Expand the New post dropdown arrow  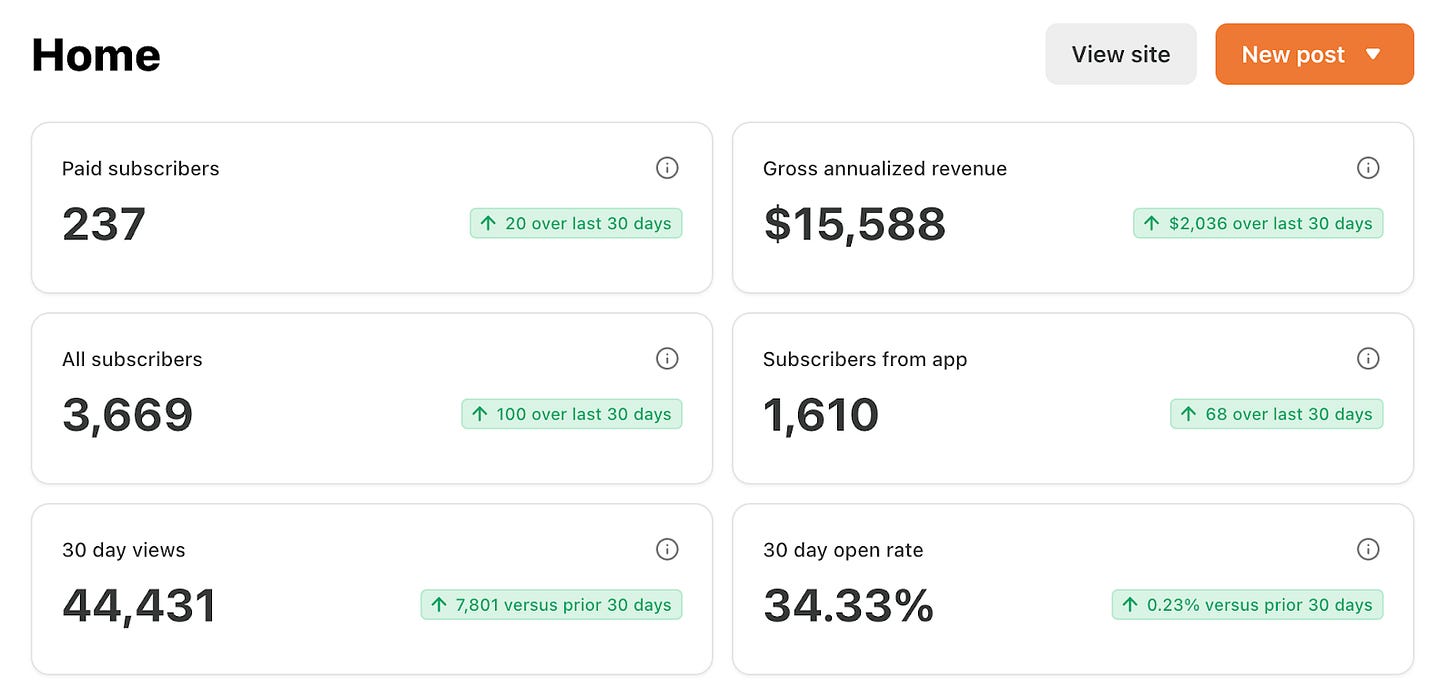1373,54
